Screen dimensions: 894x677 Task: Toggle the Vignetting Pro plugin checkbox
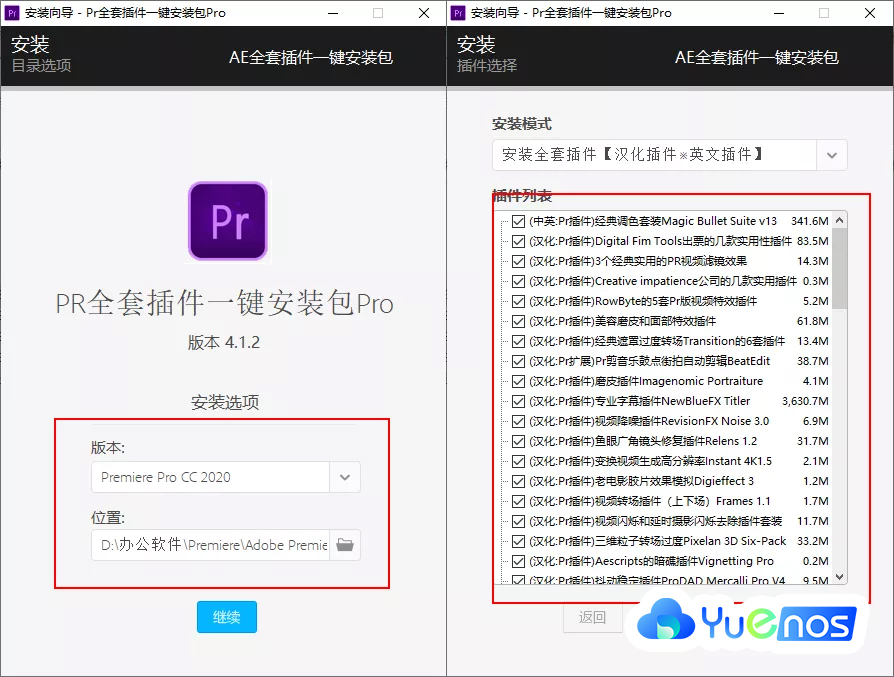coord(518,561)
